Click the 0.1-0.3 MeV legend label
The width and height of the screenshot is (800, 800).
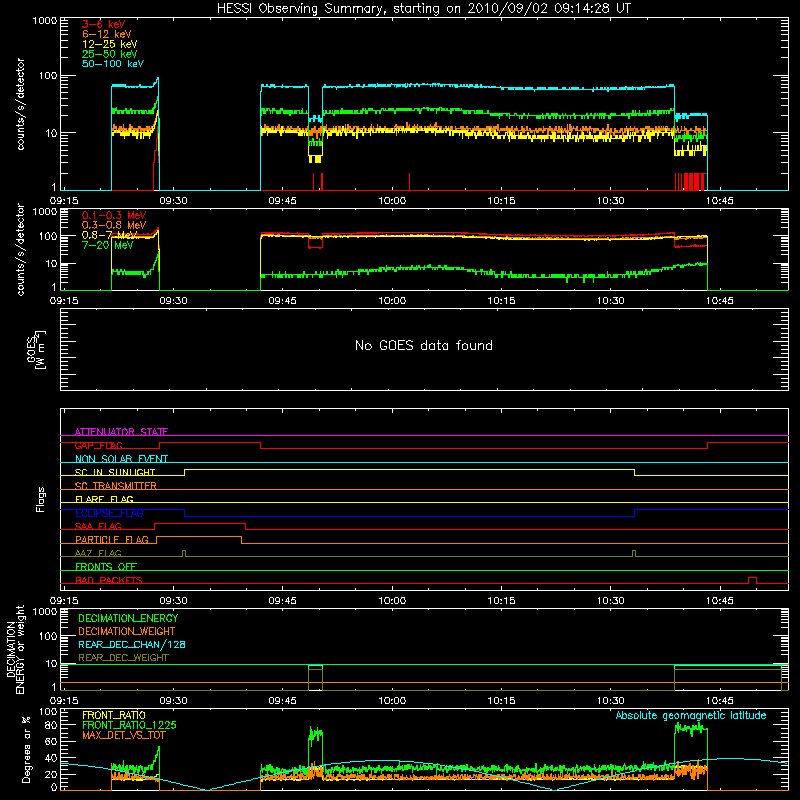(x=114, y=215)
